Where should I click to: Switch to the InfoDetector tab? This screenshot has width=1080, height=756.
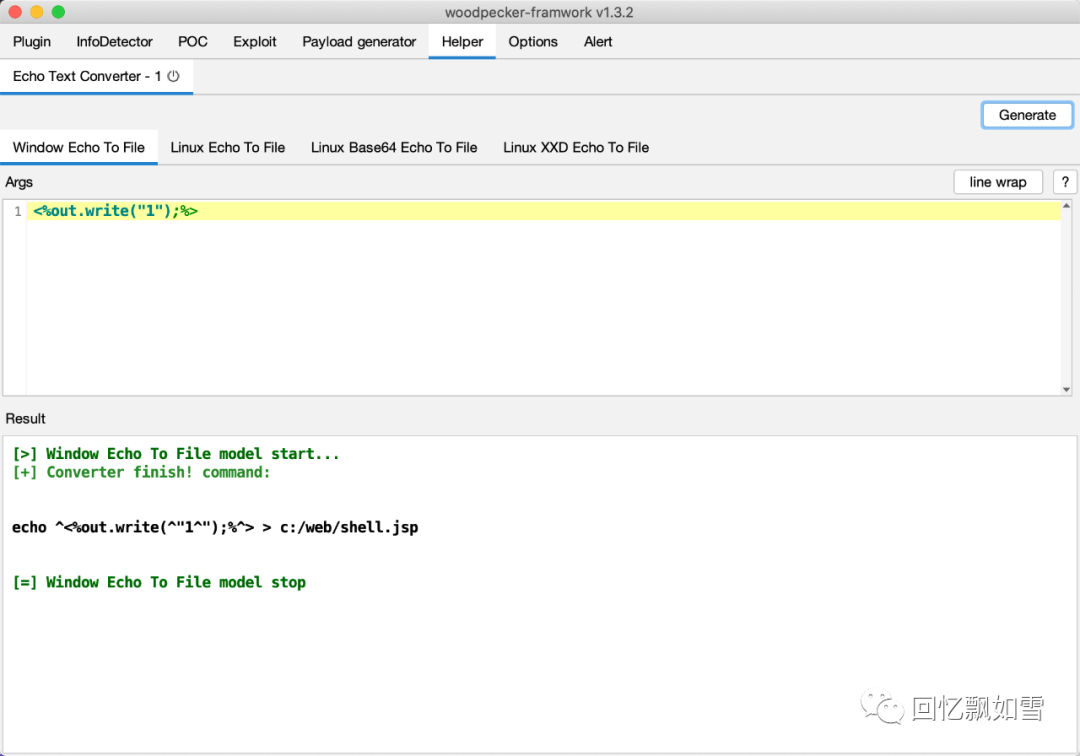pyautogui.click(x=115, y=42)
